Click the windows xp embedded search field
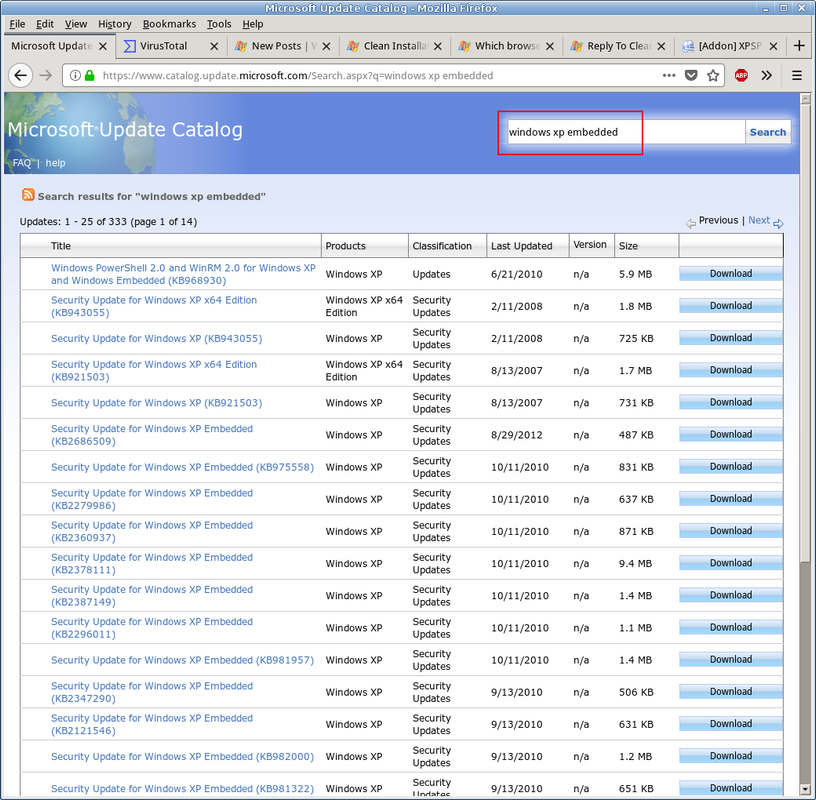This screenshot has width=816, height=800. point(626,132)
